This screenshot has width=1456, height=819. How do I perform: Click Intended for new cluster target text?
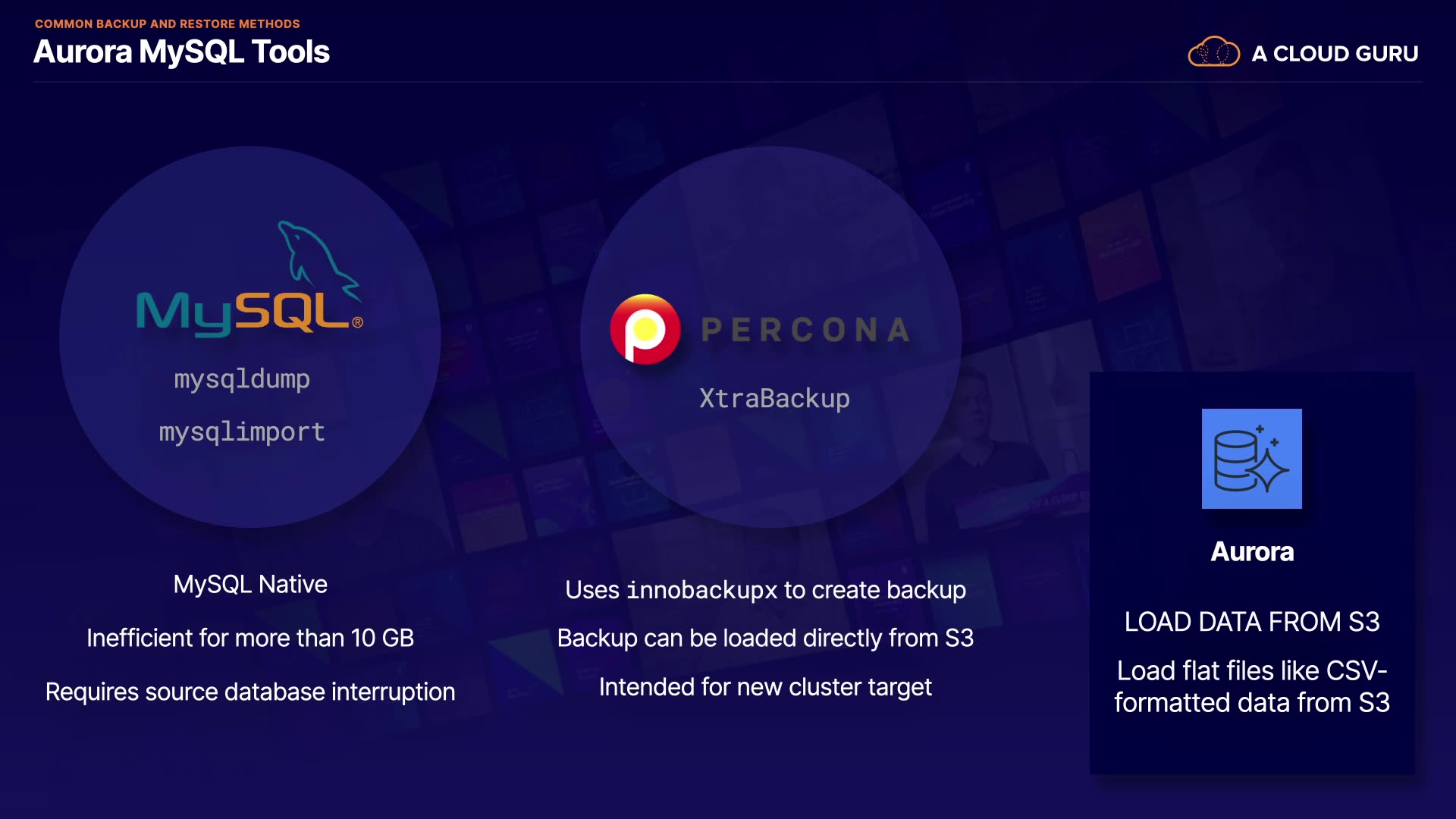765,687
